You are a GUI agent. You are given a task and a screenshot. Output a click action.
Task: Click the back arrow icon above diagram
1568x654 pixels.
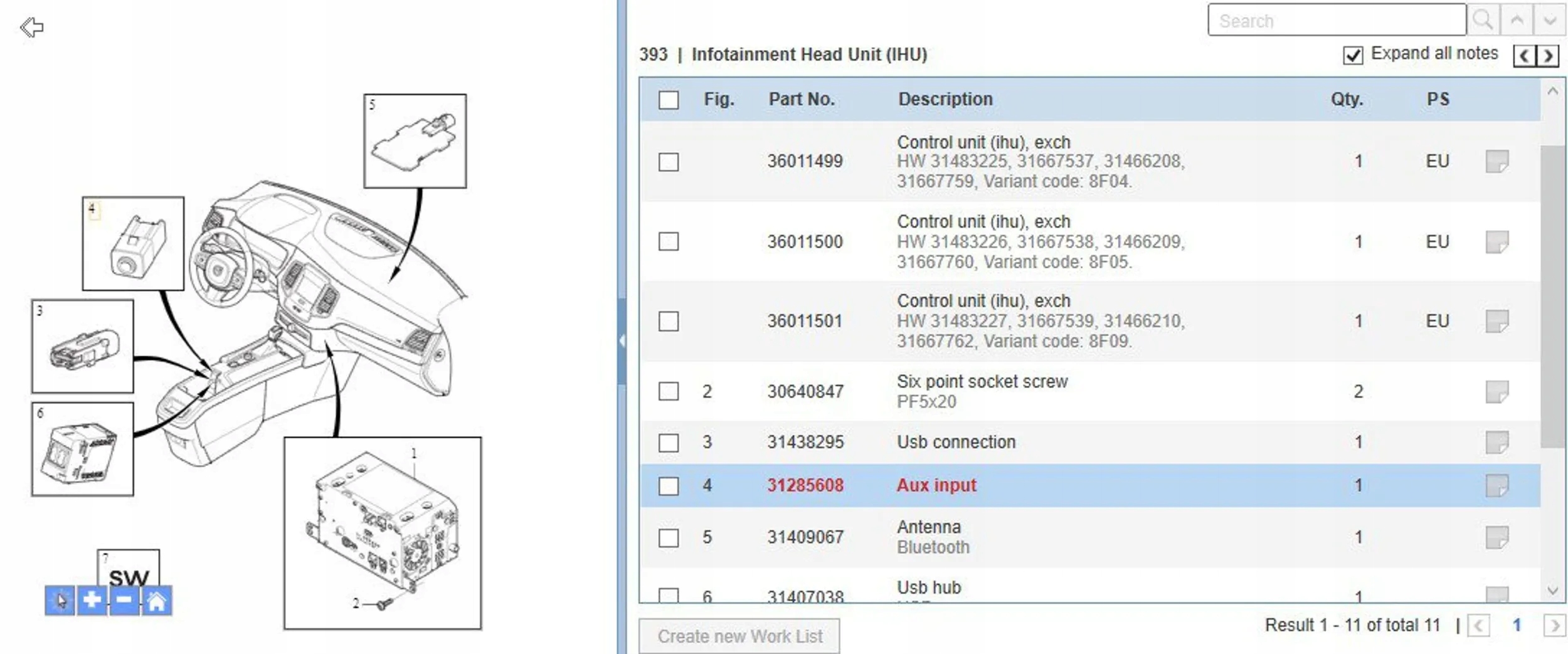[x=31, y=27]
